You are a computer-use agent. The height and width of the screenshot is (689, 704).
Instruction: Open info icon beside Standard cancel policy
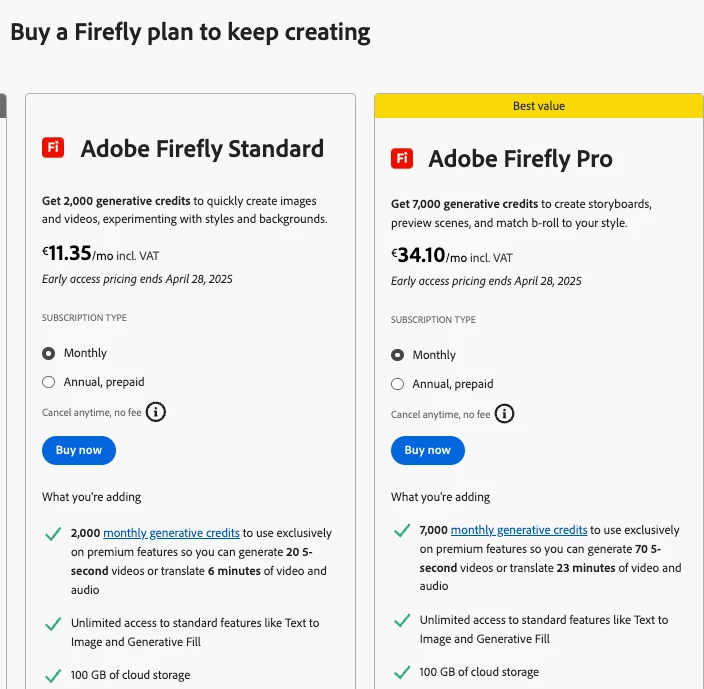(156, 411)
